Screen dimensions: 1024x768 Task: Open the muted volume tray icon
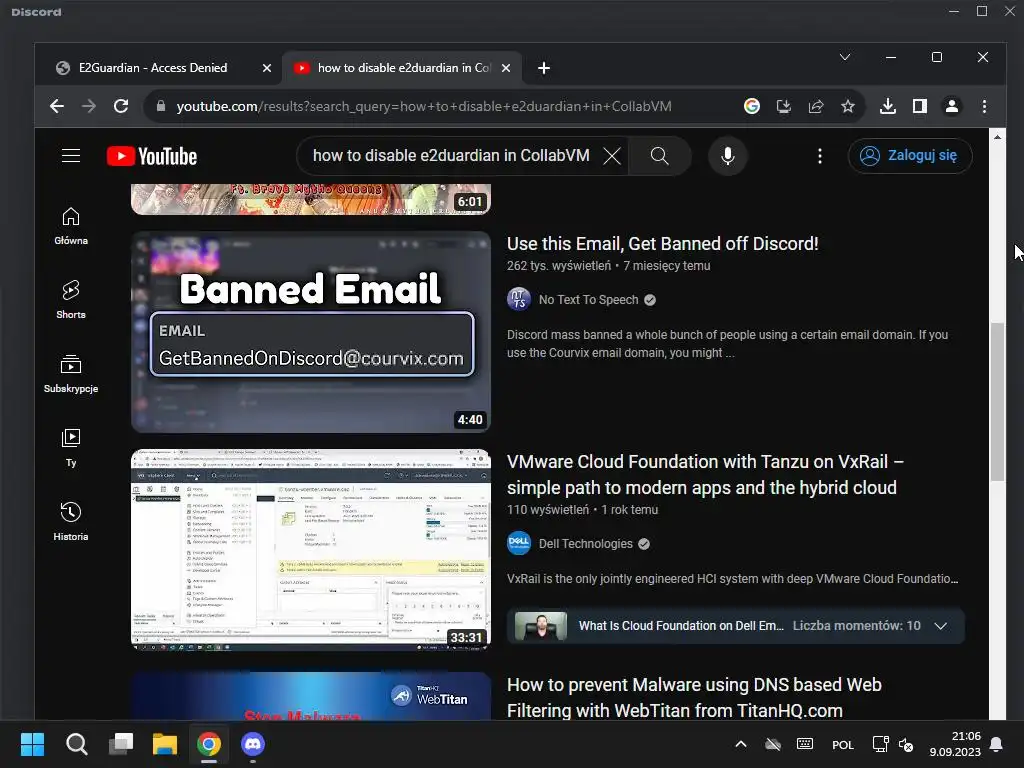[906, 744]
